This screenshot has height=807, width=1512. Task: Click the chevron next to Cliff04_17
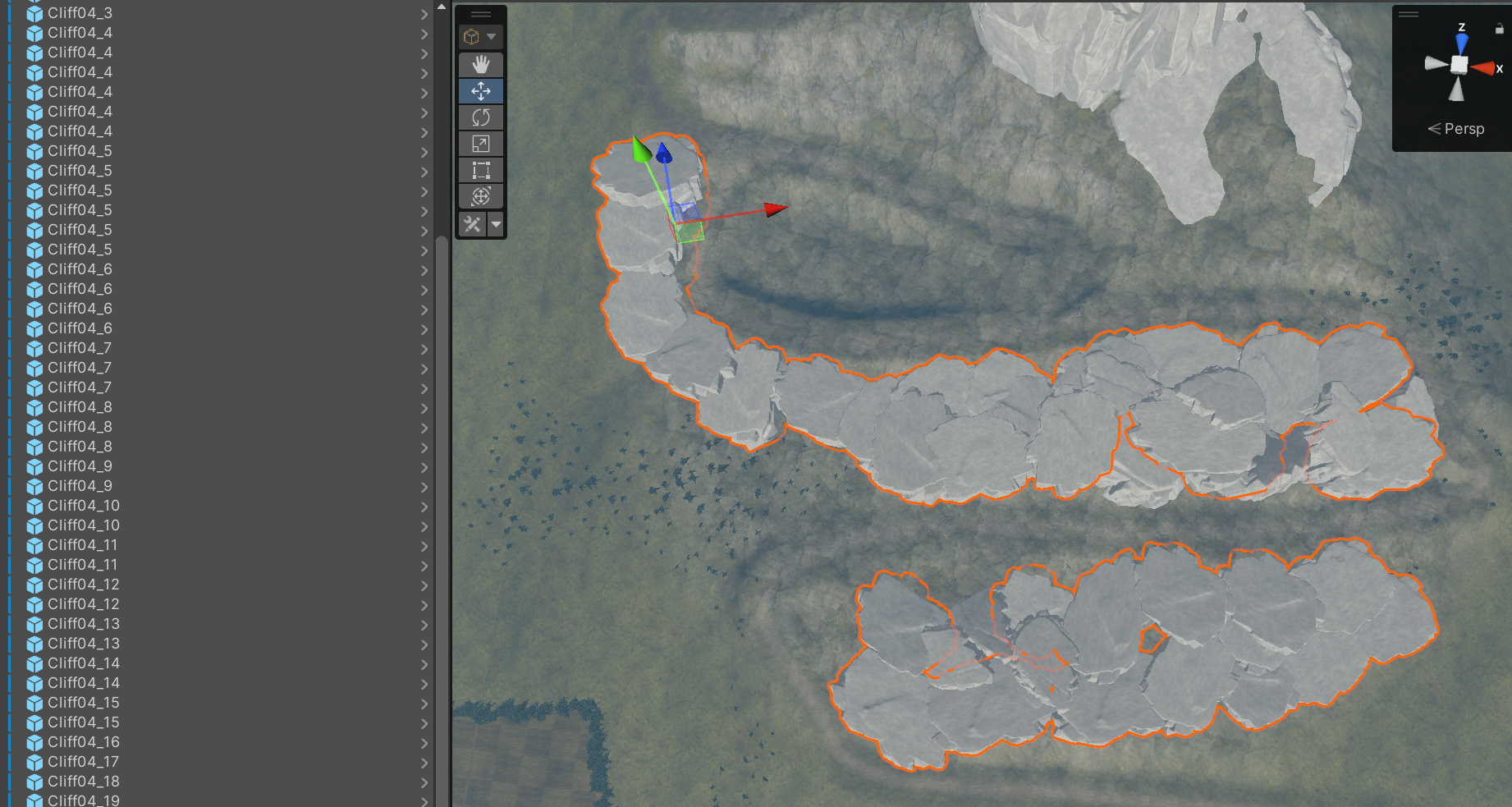(x=424, y=763)
